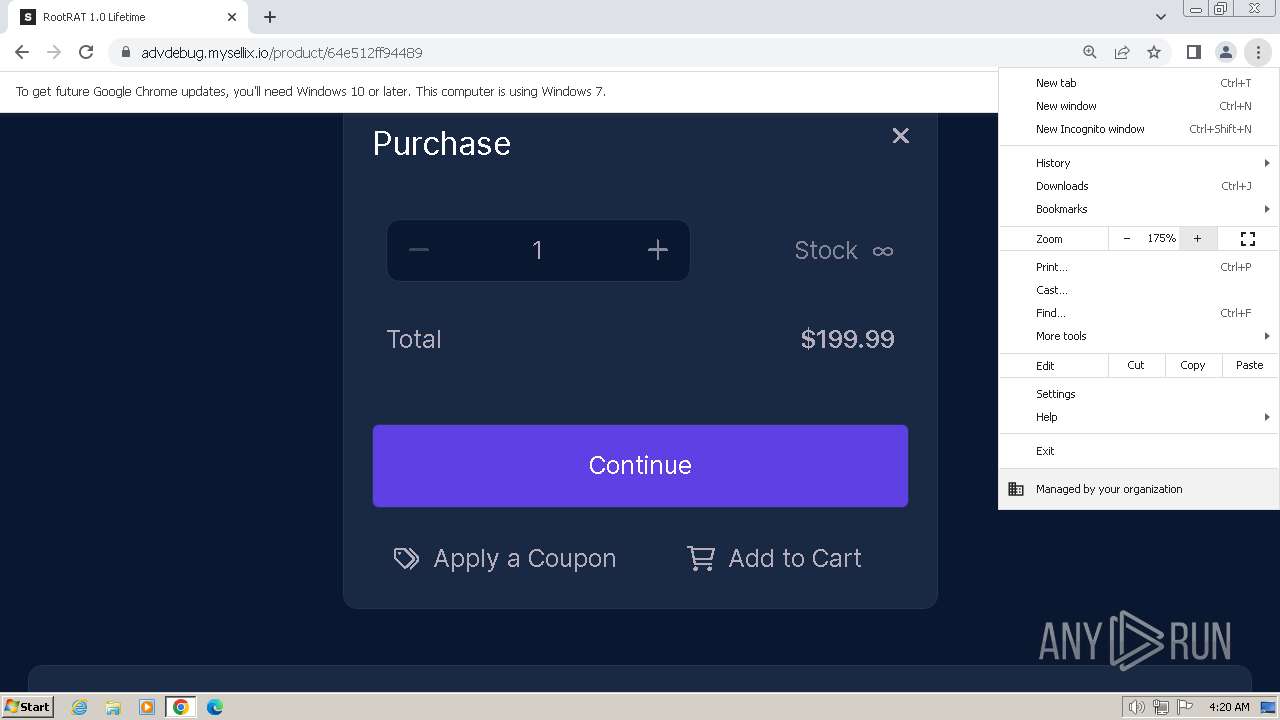The height and width of the screenshot is (720, 1280).
Task: Open Microsoft Edge from taskbar
Action: click(x=215, y=707)
